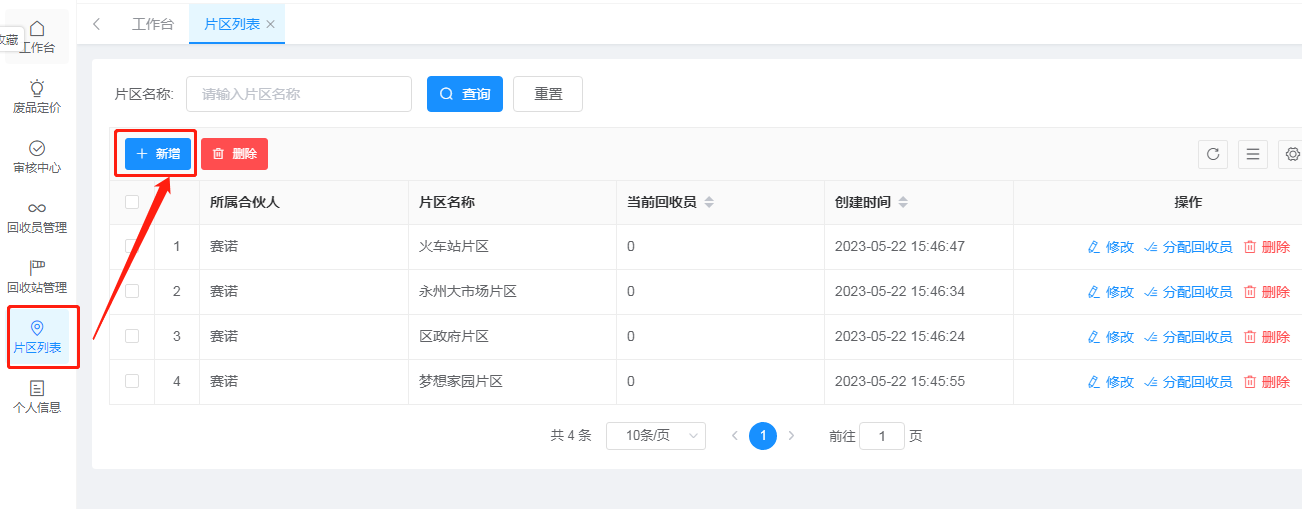
Task: Click the refresh table icon
Action: 1213,154
